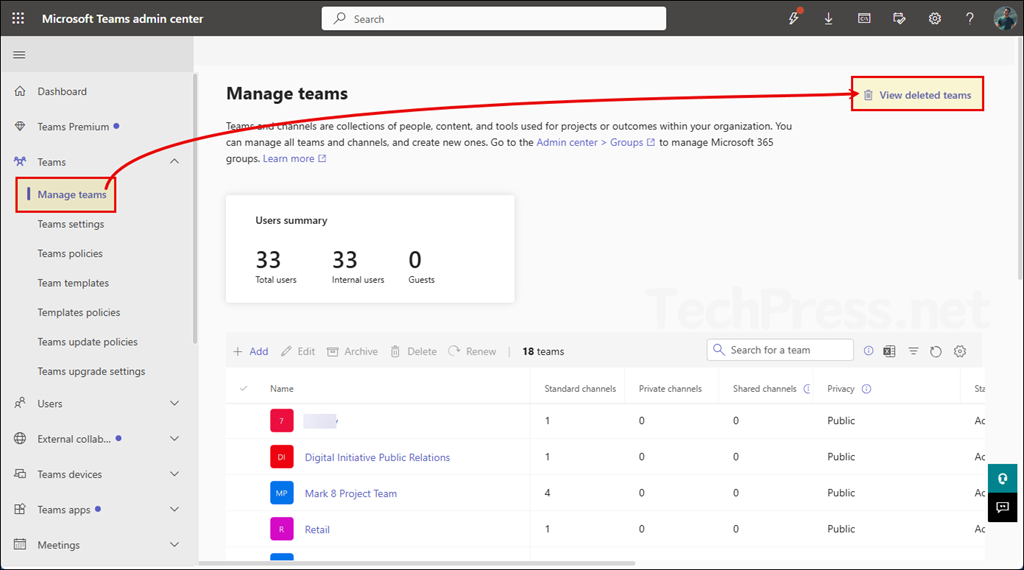This screenshot has width=1024, height=570.
Task: Click info icon next to Shared channels
Action: point(807,389)
